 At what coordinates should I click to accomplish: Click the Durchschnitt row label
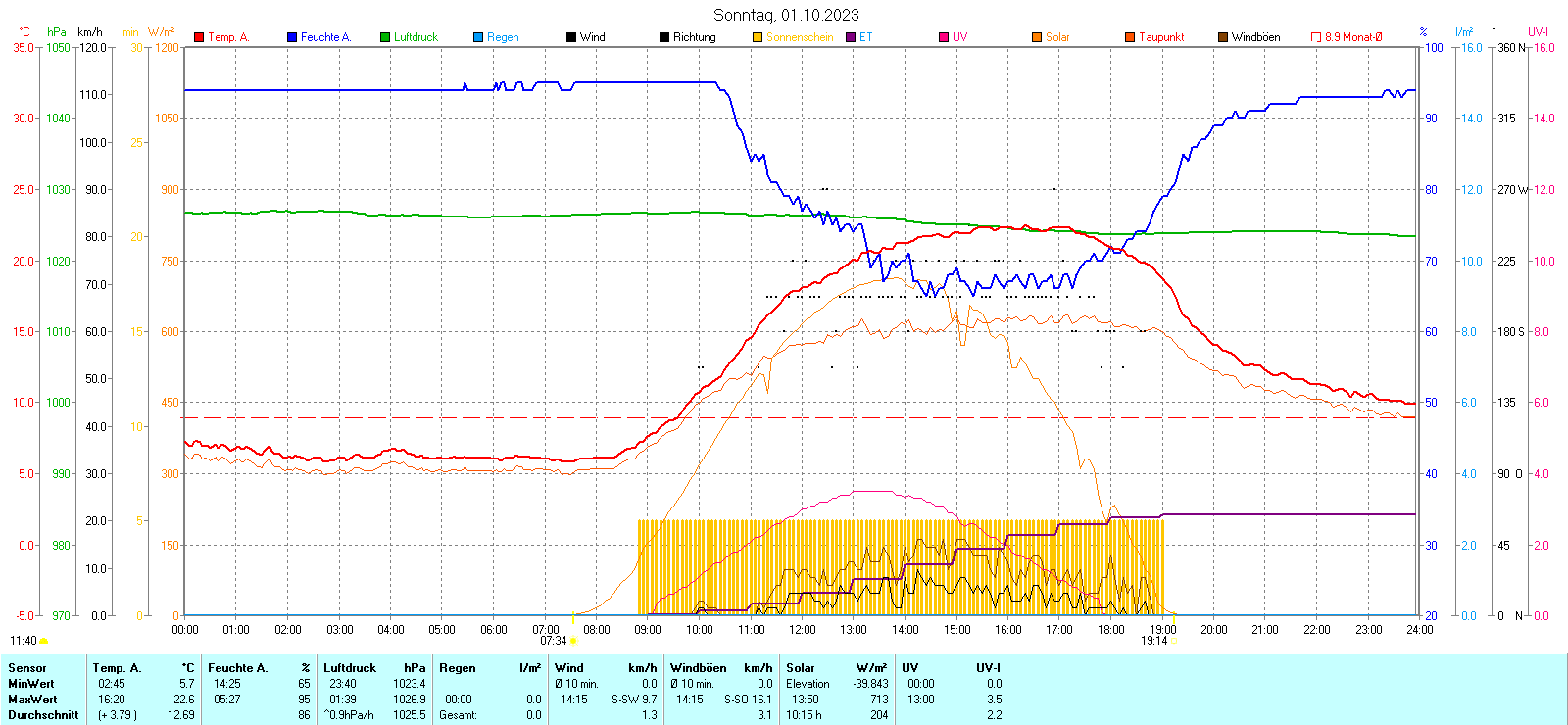click(x=43, y=715)
